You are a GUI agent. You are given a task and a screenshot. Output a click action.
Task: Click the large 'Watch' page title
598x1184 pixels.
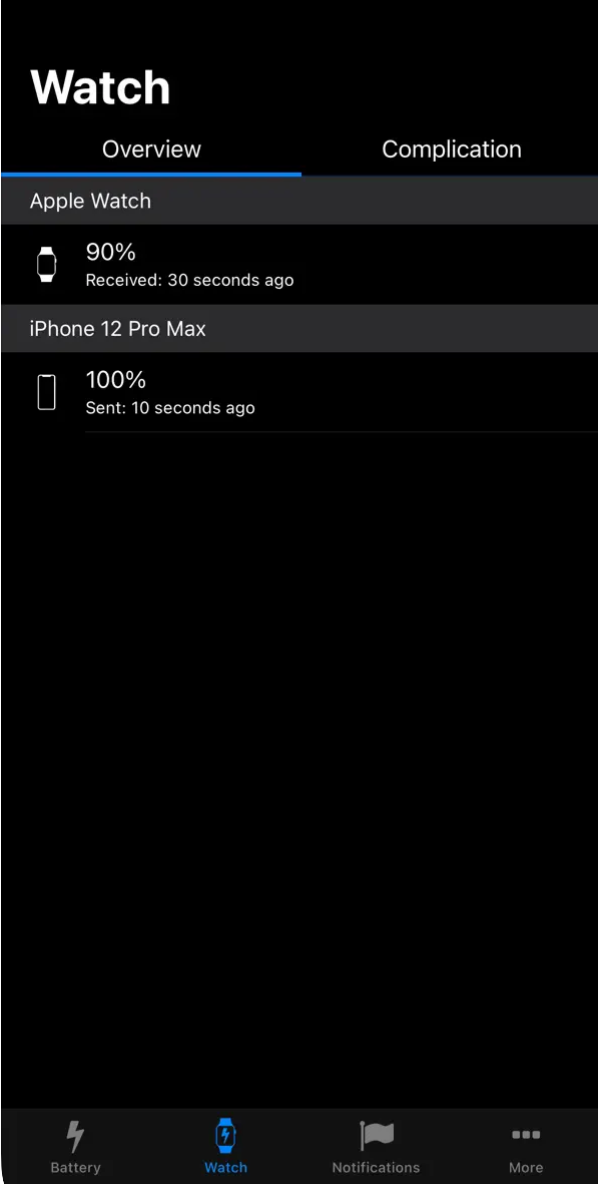100,87
